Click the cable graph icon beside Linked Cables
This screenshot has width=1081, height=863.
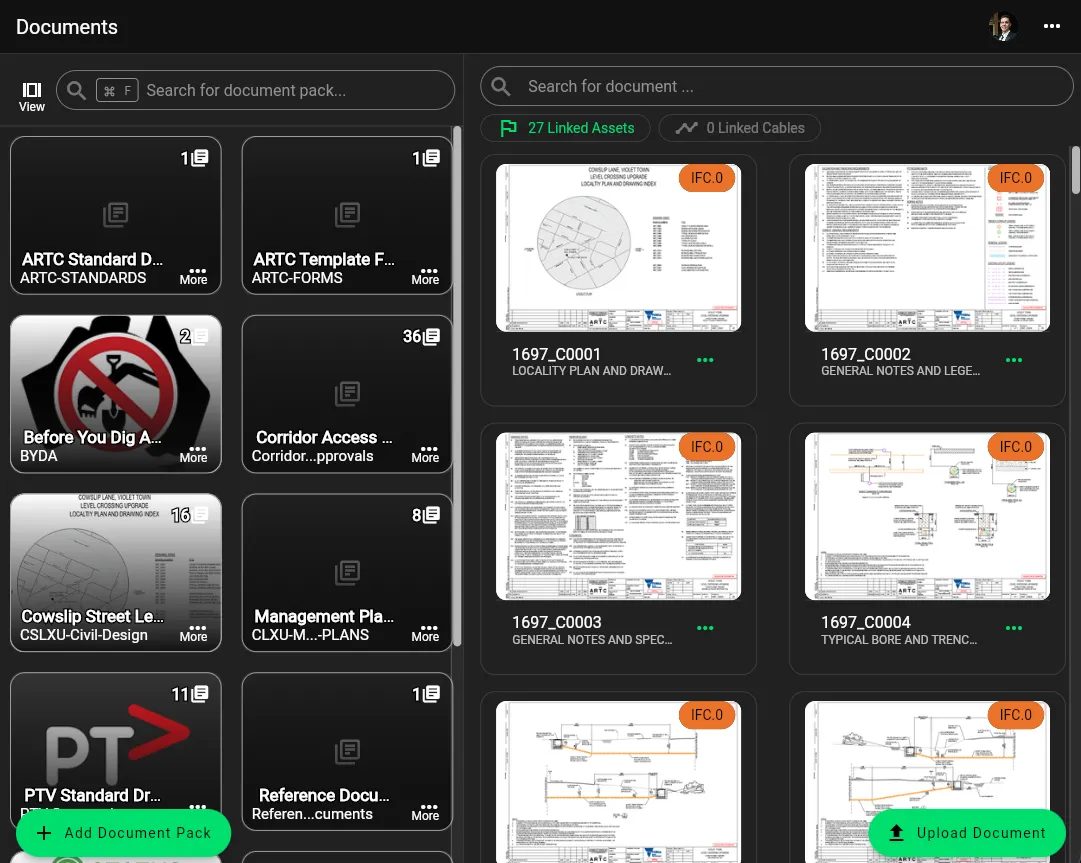[x=686, y=128]
